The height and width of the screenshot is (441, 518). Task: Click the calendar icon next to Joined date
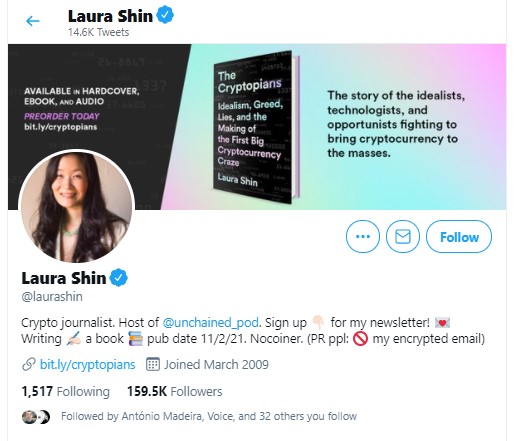153,364
